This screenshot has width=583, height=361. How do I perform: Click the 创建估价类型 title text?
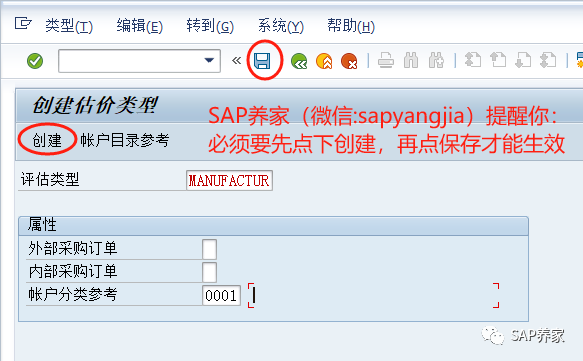[95, 105]
